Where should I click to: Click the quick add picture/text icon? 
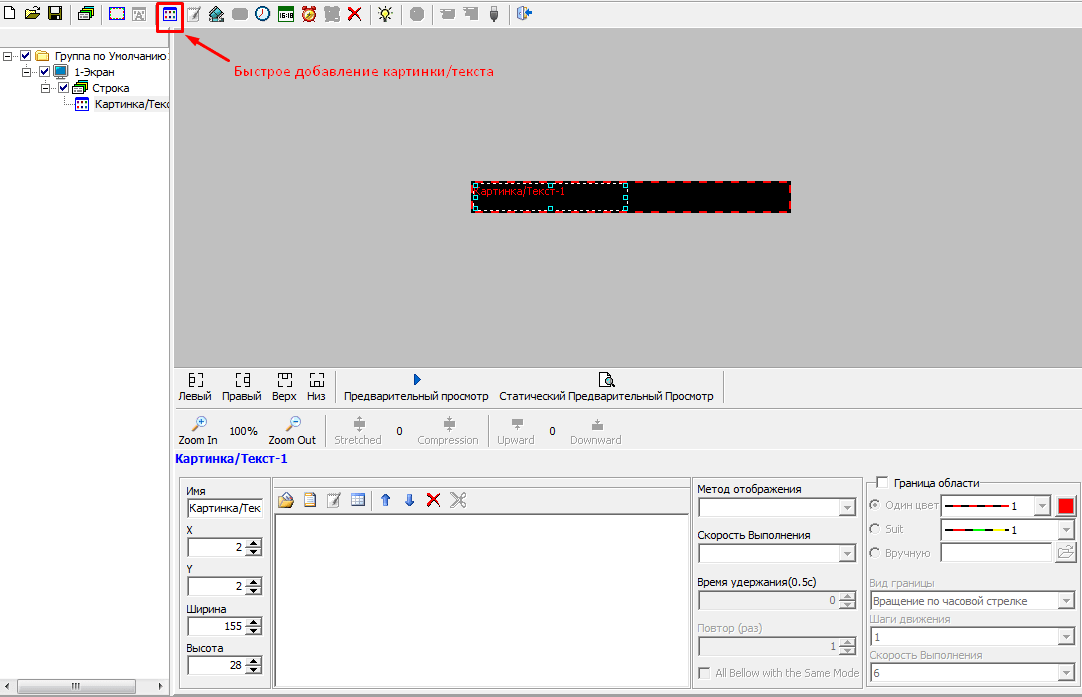click(170, 14)
